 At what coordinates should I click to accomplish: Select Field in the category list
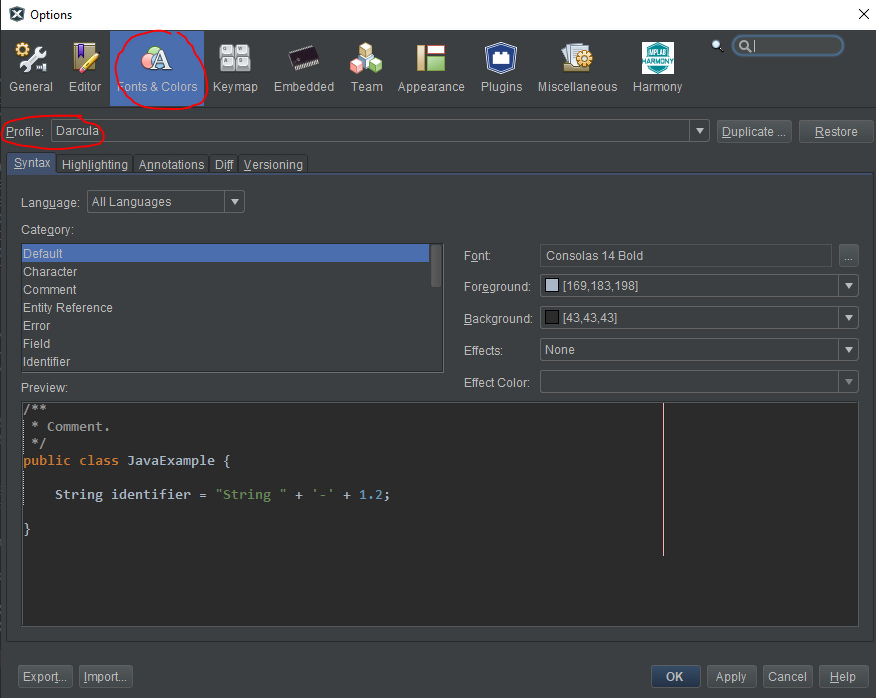(x=225, y=343)
